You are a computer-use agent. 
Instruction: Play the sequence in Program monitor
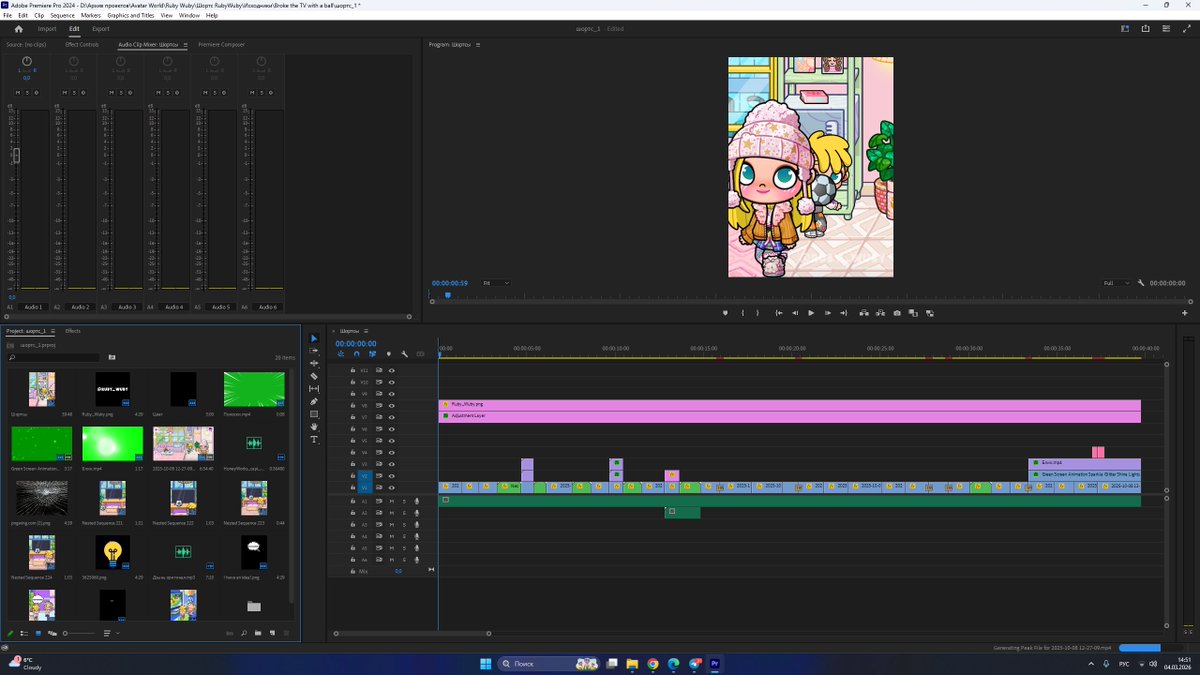[811, 313]
